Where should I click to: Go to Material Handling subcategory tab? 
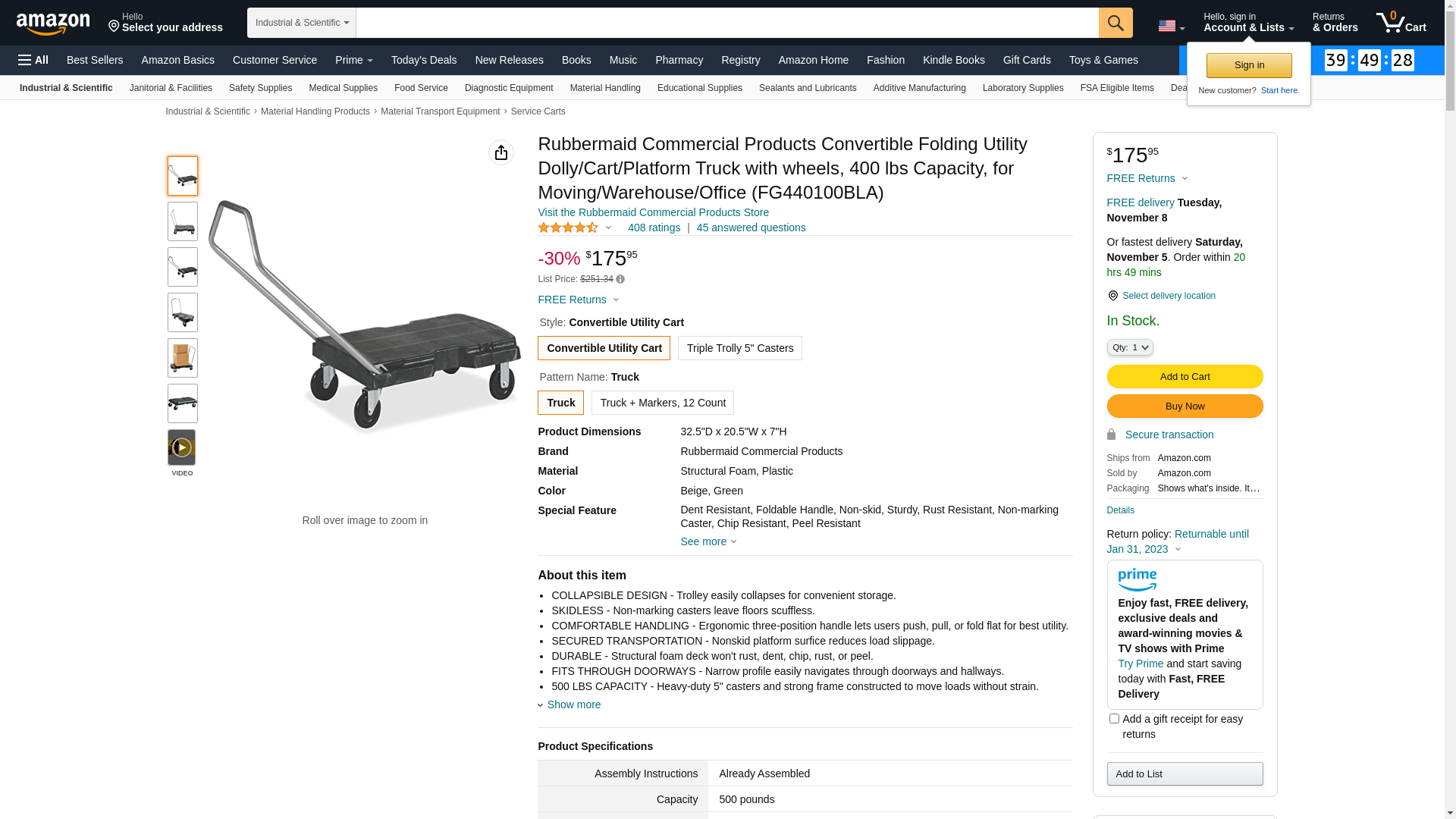pyautogui.click(x=605, y=88)
